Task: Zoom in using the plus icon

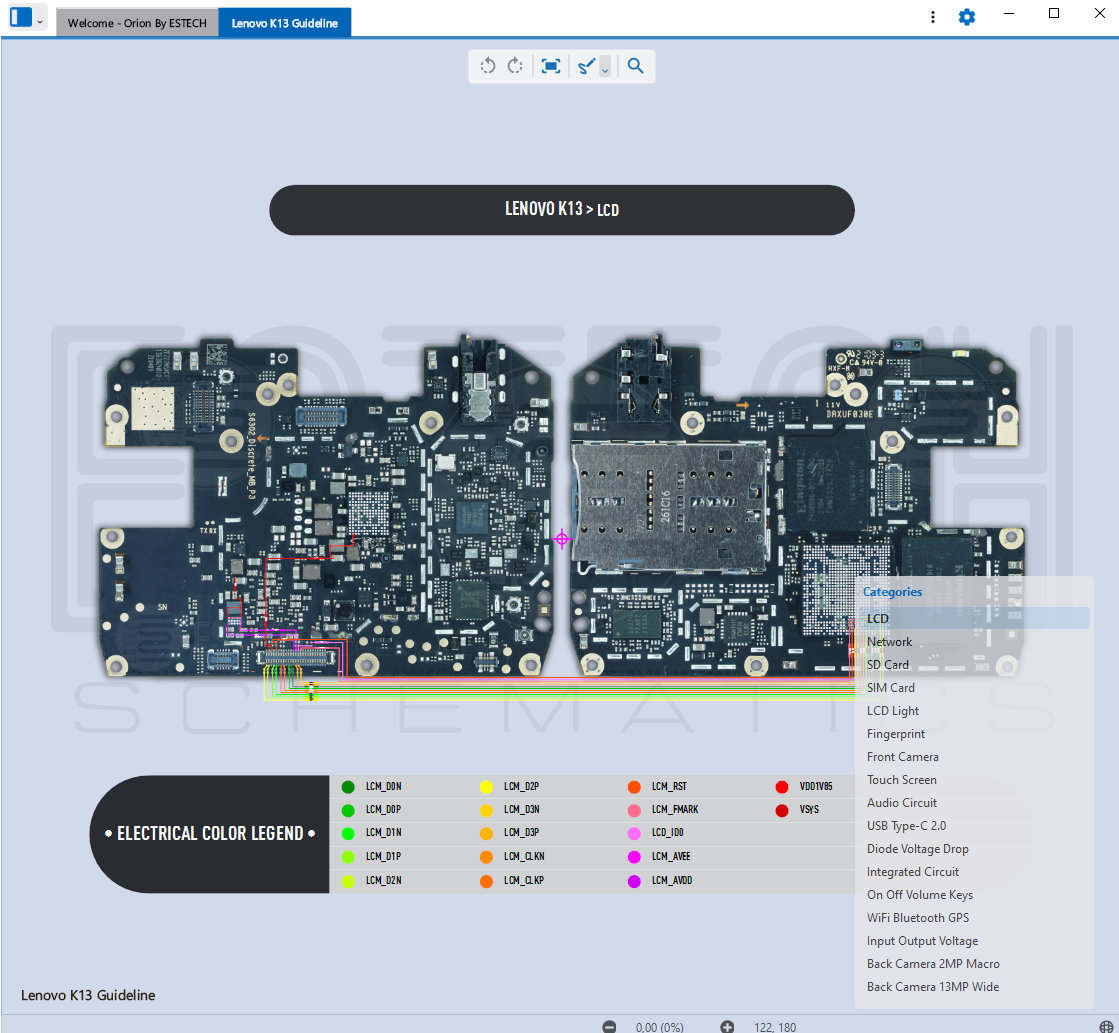Action: pyautogui.click(x=726, y=1027)
